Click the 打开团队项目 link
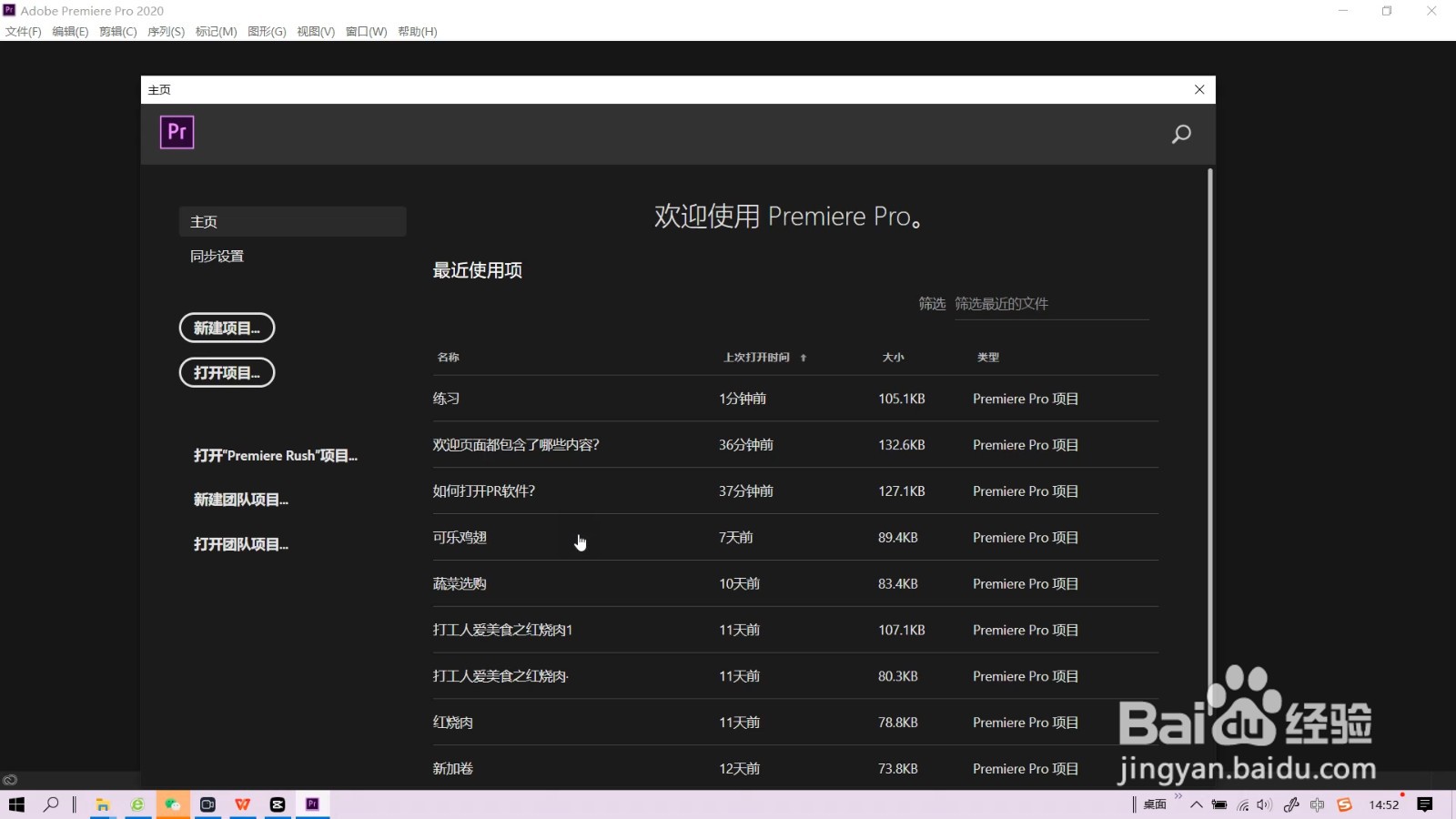The image size is (1456, 819). pyautogui.click(x=241, y=544)
